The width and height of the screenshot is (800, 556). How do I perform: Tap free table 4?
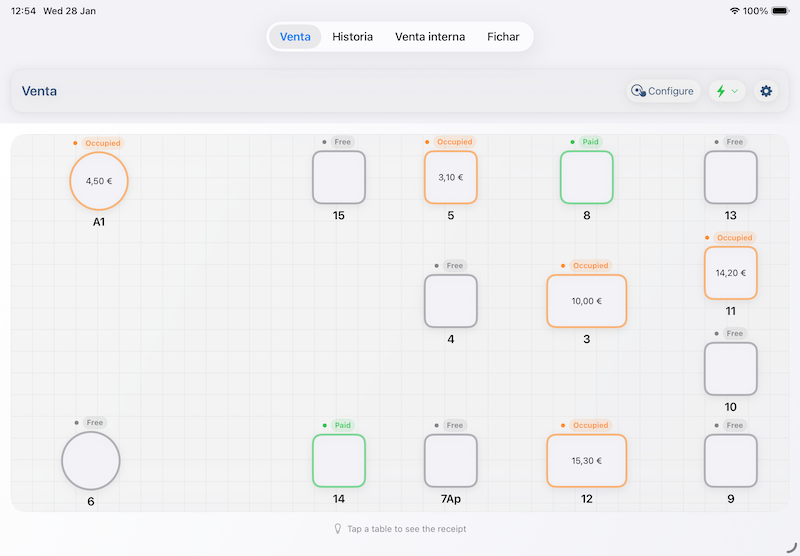[x=451, y=301]
